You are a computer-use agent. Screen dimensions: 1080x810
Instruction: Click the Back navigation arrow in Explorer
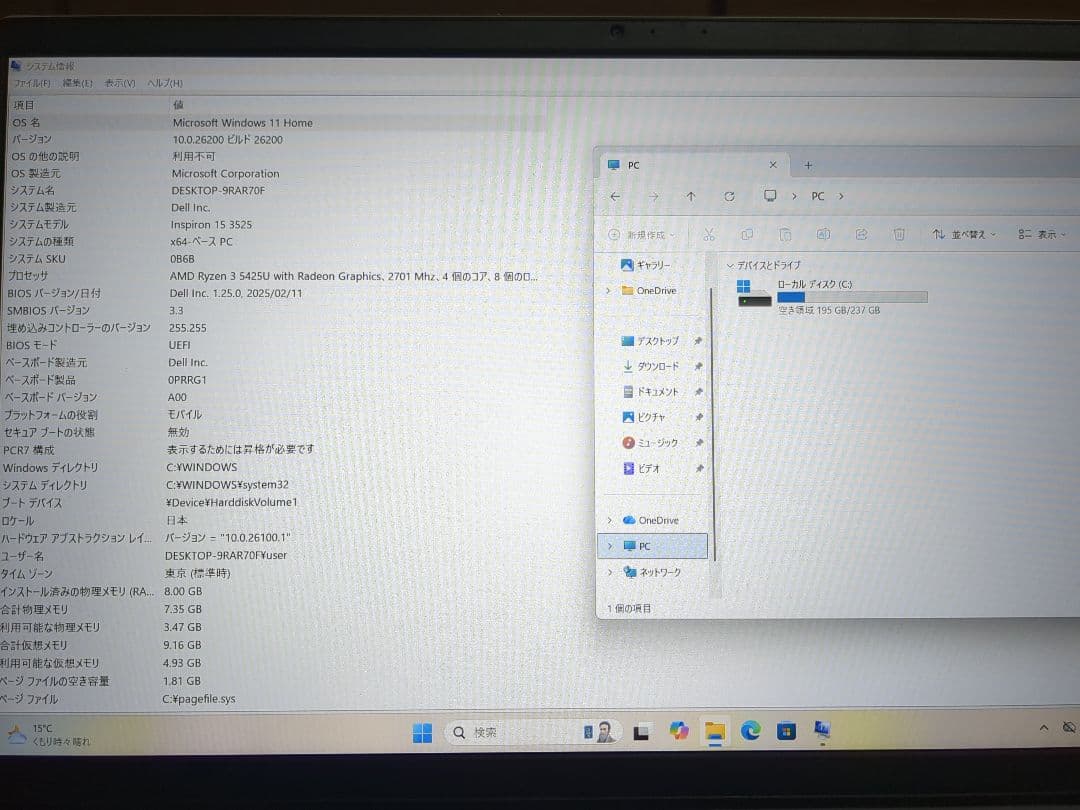pos(614,196)
